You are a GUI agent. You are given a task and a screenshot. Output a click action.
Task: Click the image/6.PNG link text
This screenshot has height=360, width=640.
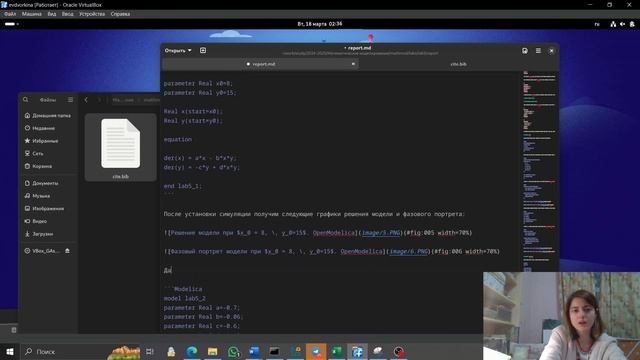(x=409, y=251)
